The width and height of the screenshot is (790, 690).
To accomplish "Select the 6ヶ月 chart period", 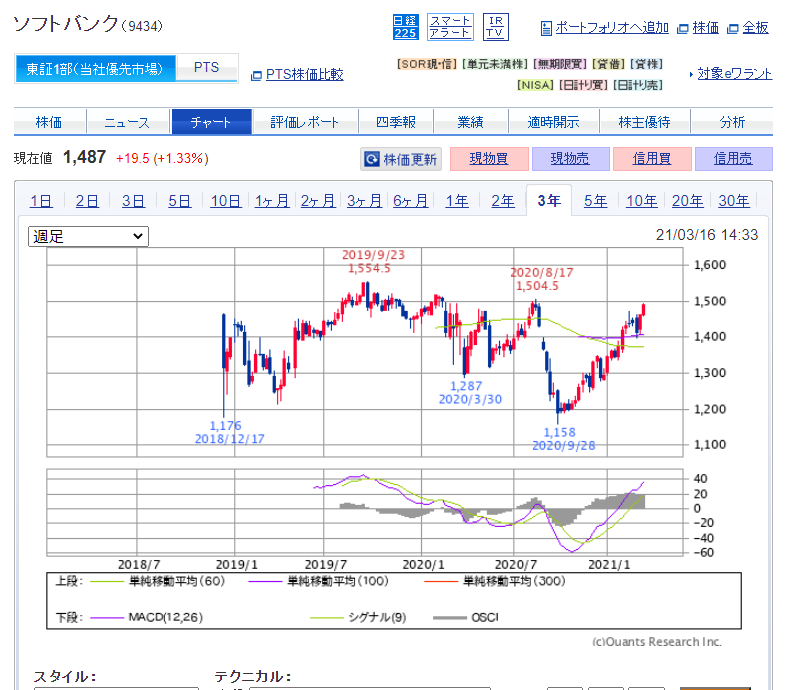I will (x=411, y=201).
